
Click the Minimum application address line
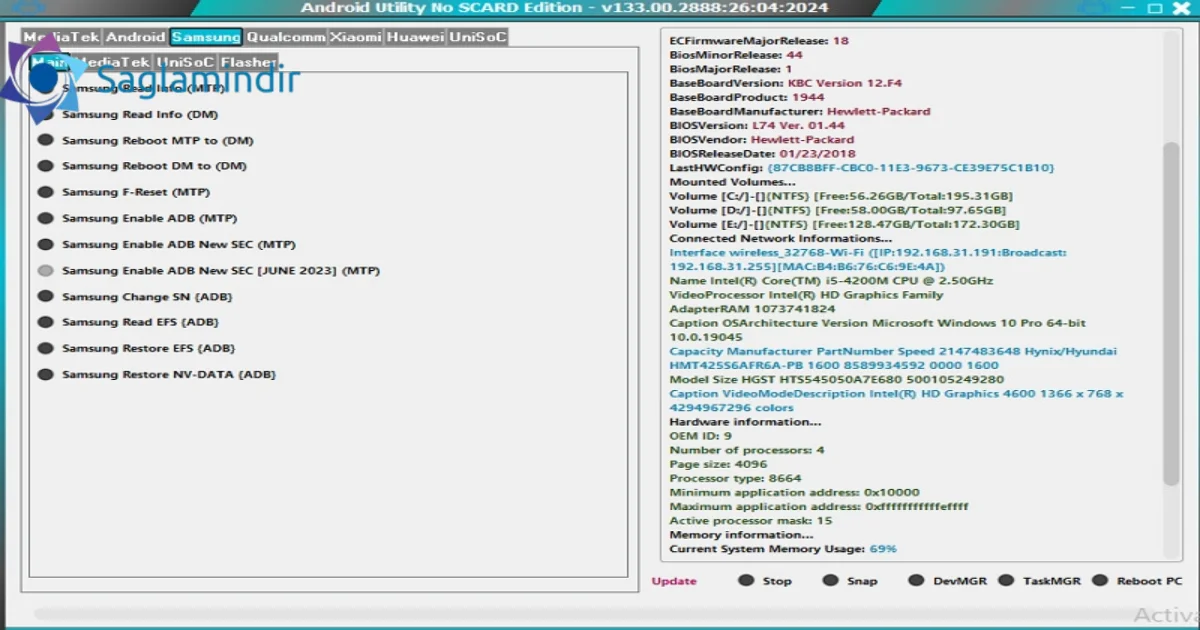[794, 492]
